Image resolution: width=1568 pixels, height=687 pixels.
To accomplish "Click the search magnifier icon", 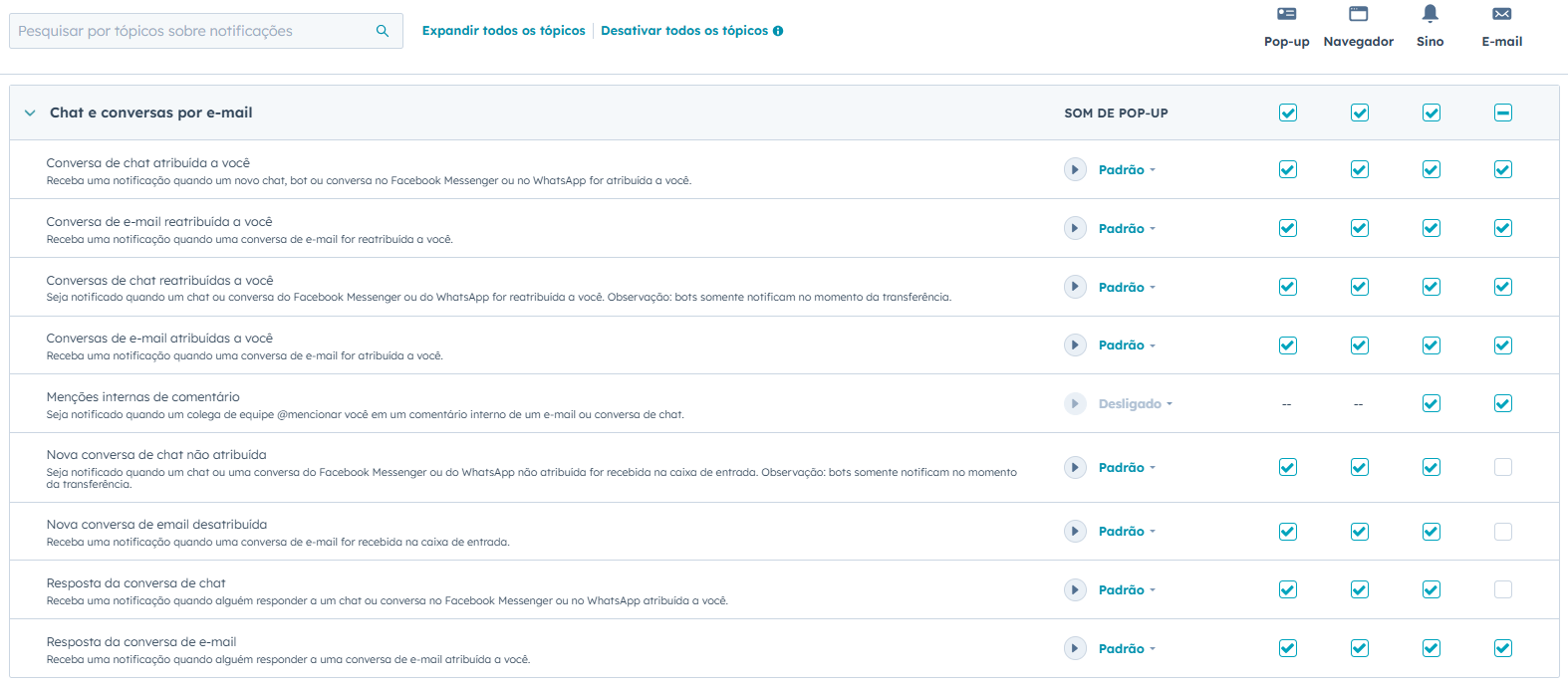I will point(383,31).
